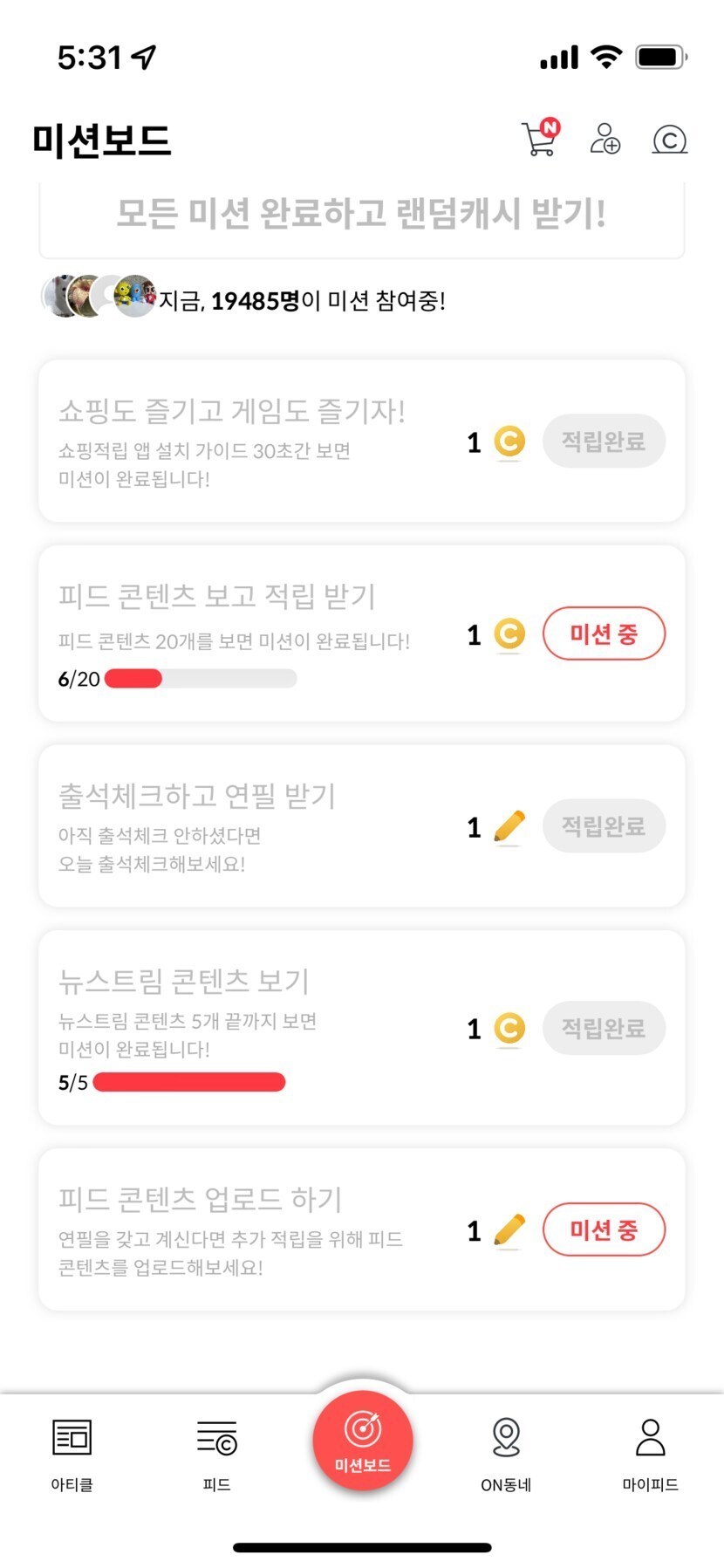The image size is (724, 1568).
Task: Click the 6/20 feed progress bar
Action: click(x=201, y=678)
